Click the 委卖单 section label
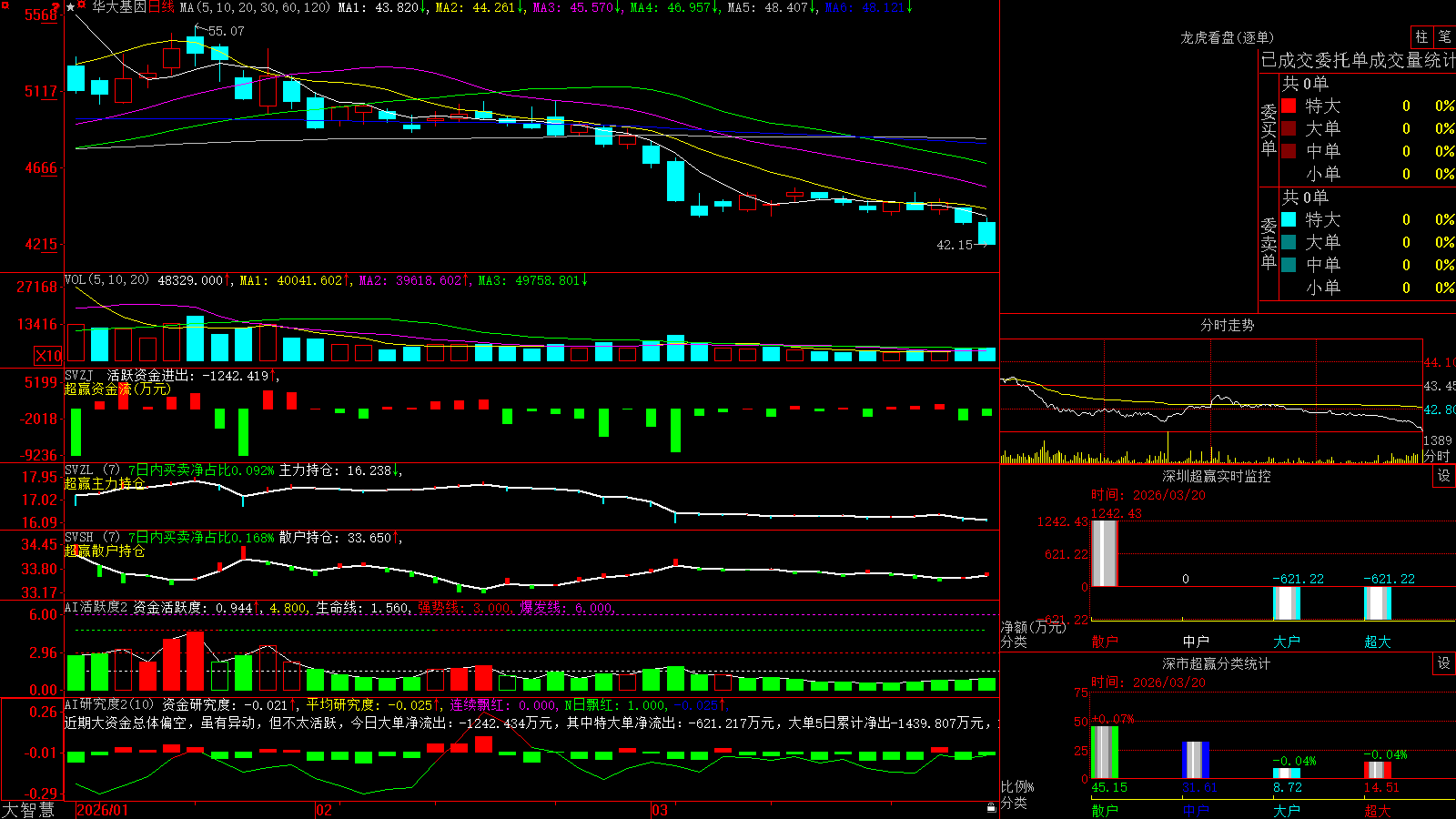The height and width of the screenshot is (819, 1456). pos(1269,244)
